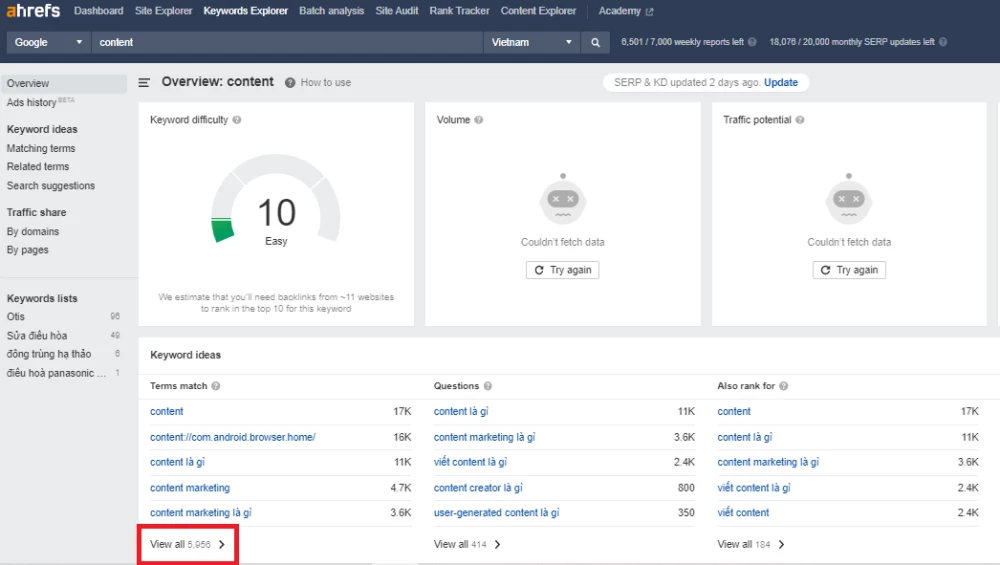1000x565 pixels.
Task: Click View all 414 questions
Action: pos(467,544)
